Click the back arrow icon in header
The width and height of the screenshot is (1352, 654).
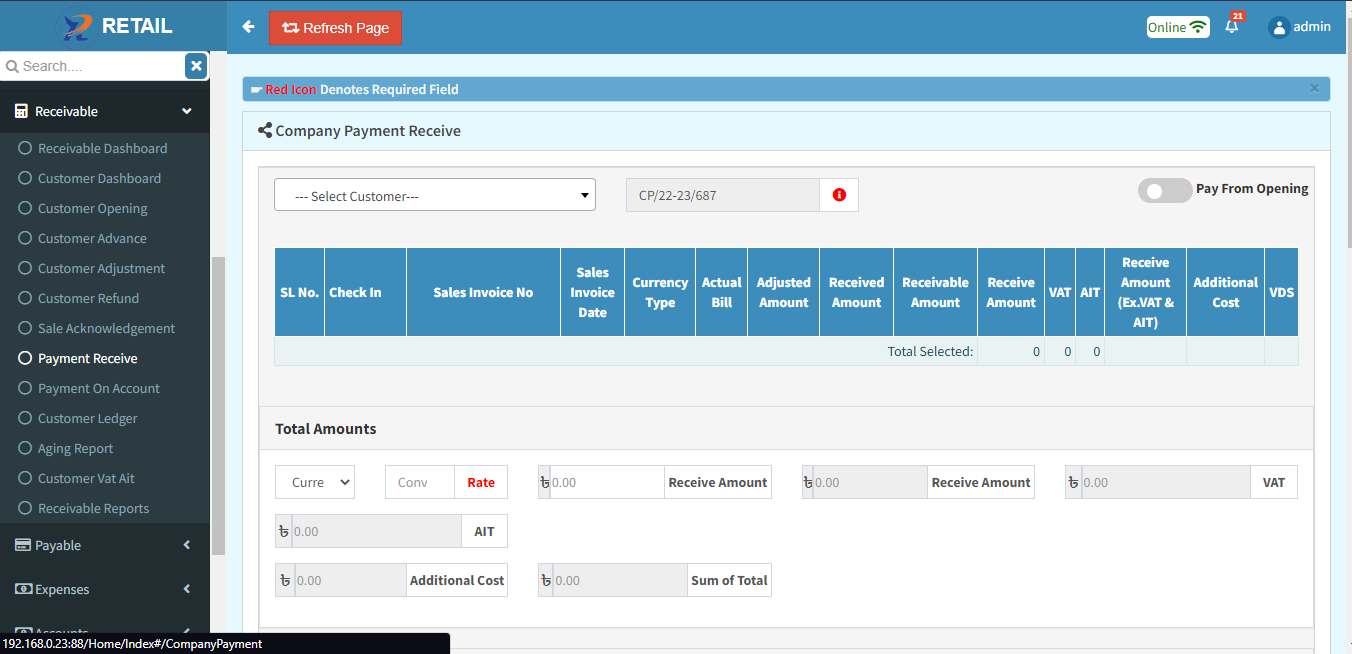248,27
